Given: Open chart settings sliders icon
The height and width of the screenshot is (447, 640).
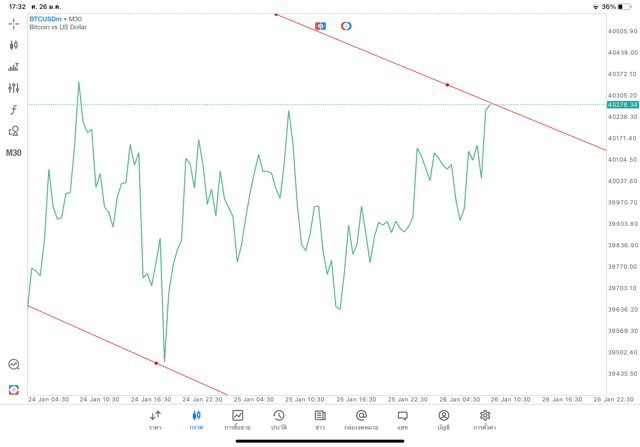Looking at the screenshot, I should coord(14,88).
